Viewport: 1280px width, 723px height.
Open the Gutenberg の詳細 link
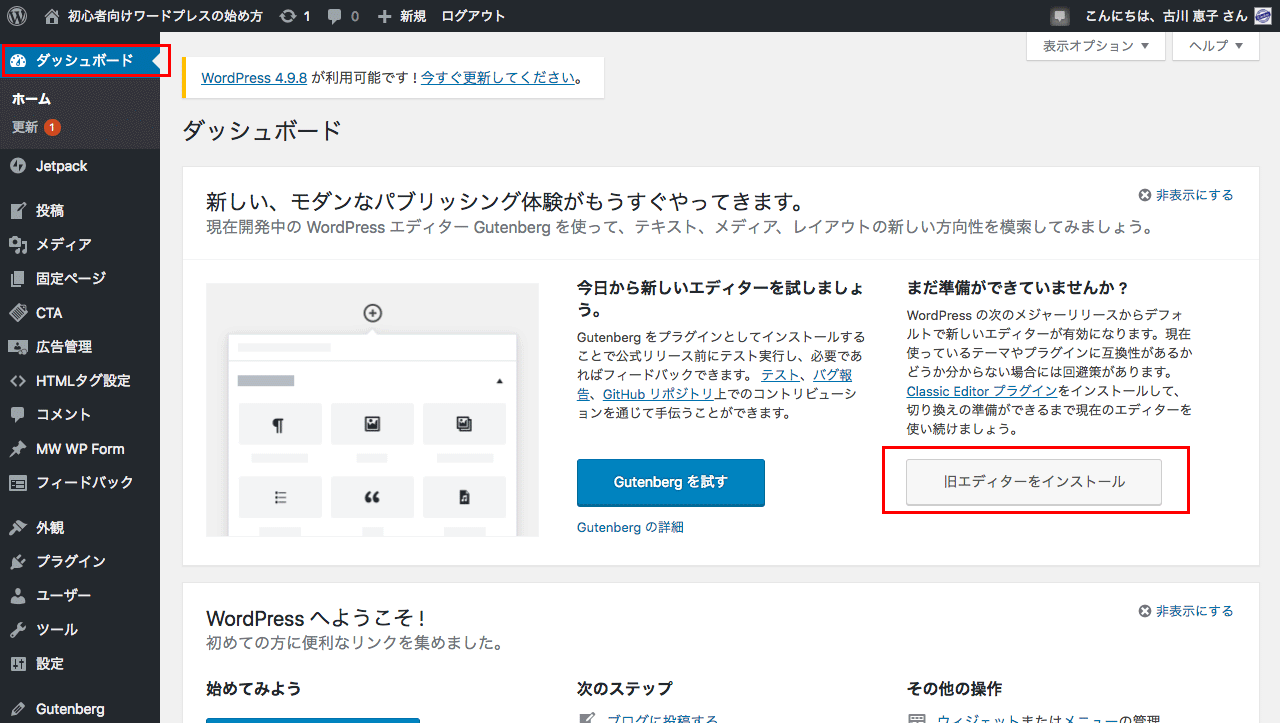pyautogui.click(x=630, y=527)
